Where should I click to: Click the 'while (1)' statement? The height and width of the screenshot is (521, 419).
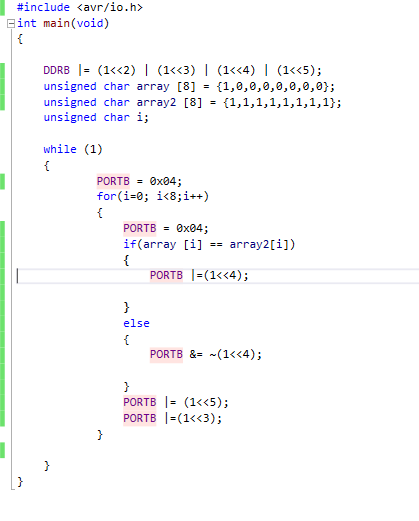pos(73,149)
